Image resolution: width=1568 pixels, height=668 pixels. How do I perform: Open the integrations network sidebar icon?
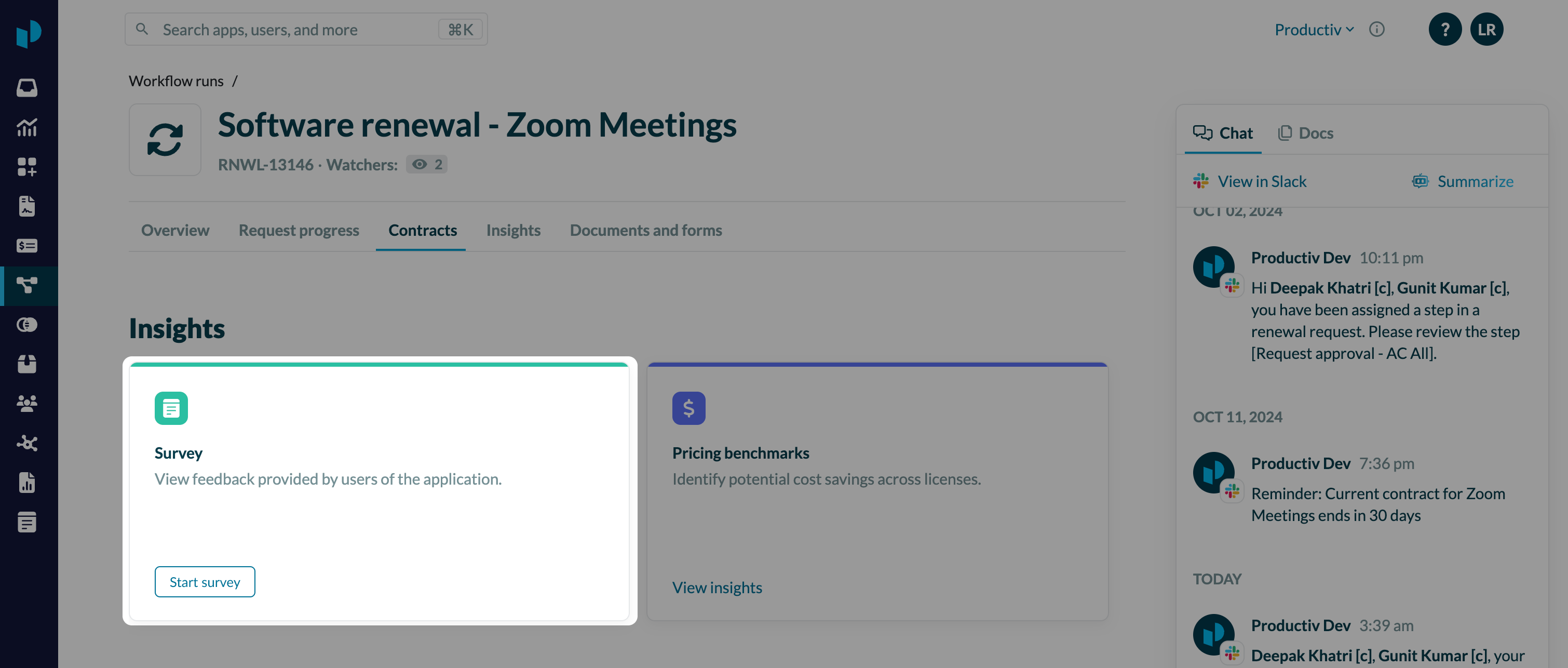[x=27, y=443]
